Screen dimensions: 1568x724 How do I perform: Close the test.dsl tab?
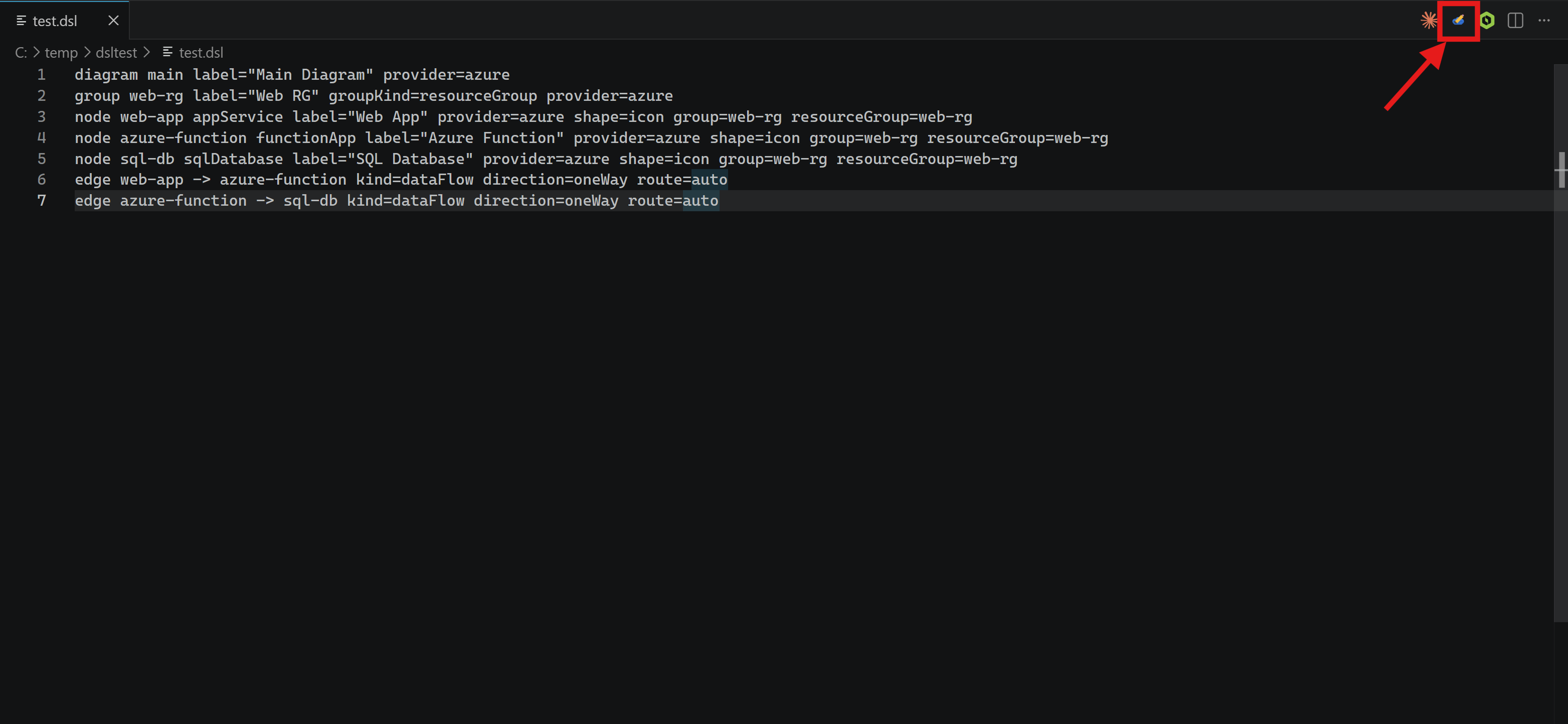(x=113, y=21)
